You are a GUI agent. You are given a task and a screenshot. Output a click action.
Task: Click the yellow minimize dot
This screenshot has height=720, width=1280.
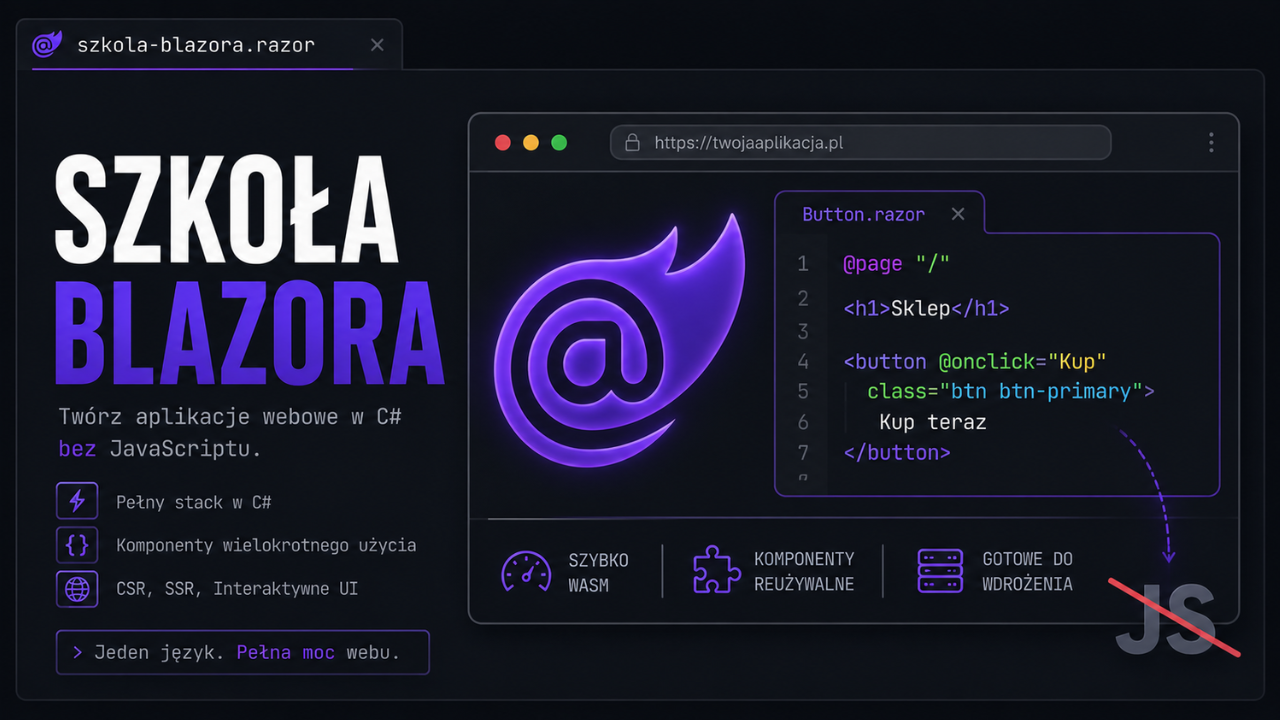pos(531,142)
